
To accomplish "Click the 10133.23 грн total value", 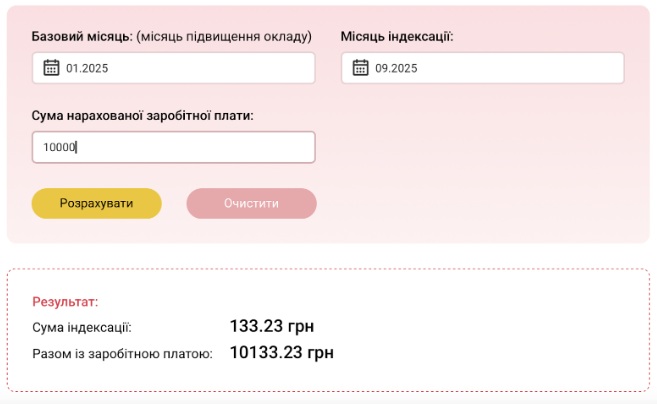I will [x=282, y=352].
